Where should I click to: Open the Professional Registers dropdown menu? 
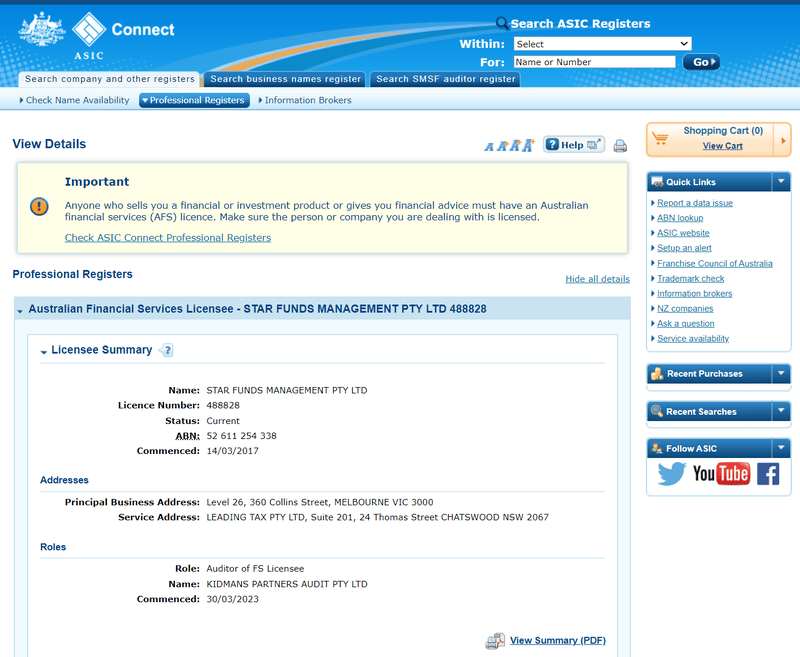point(194,100)
